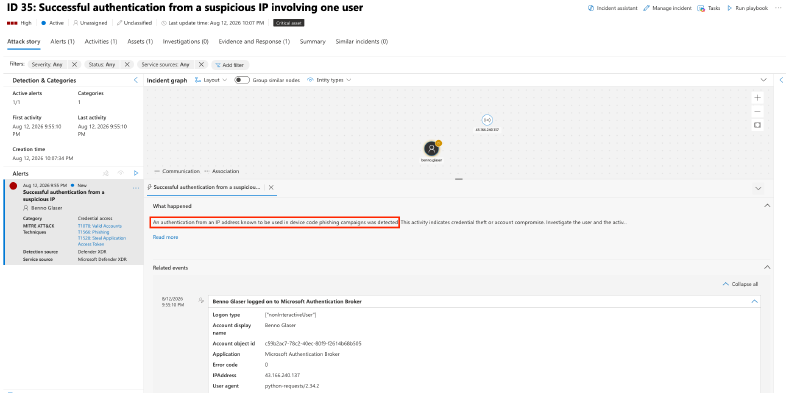Click Read more under What happened
The image size is (800, 393).
pos(165,237)
